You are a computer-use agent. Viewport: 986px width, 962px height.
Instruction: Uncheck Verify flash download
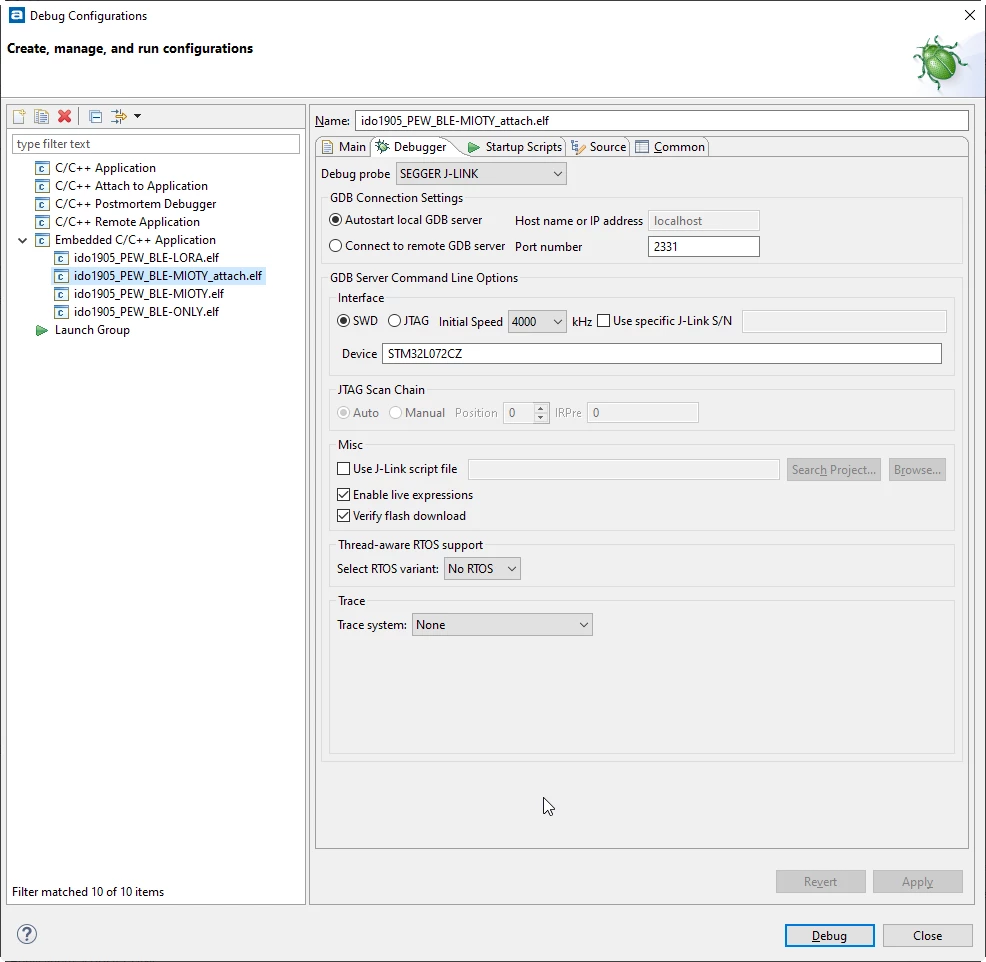tap(344, 516)
